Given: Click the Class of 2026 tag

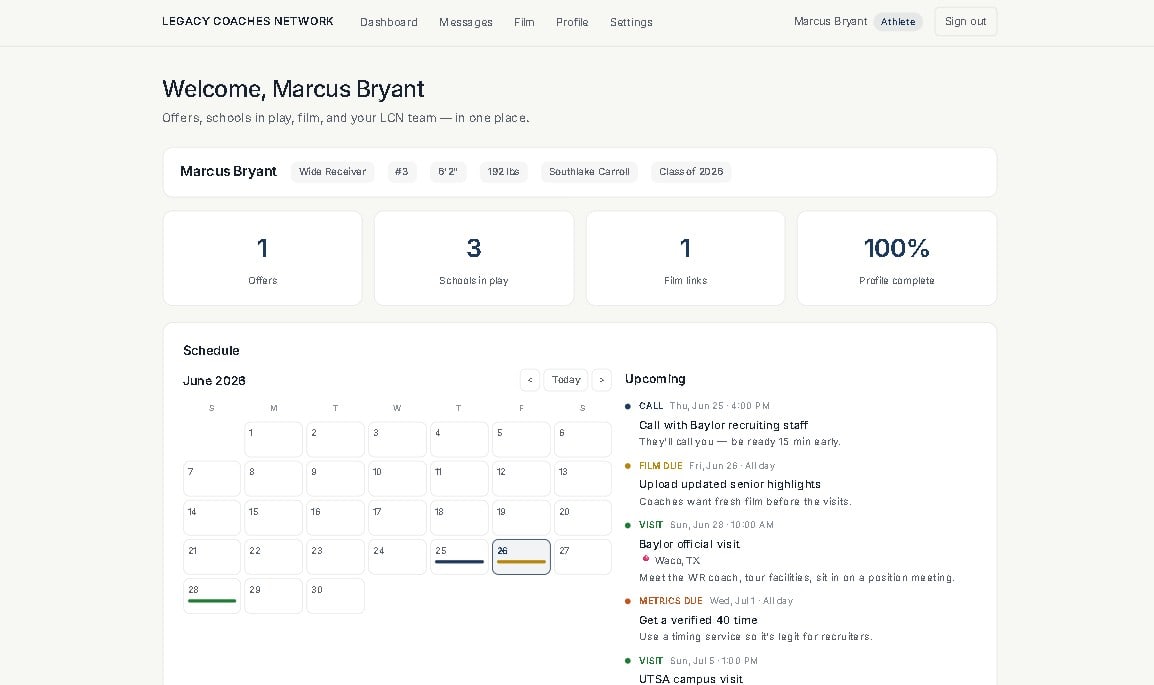Looking at the screenshot, I should [691, 172].
